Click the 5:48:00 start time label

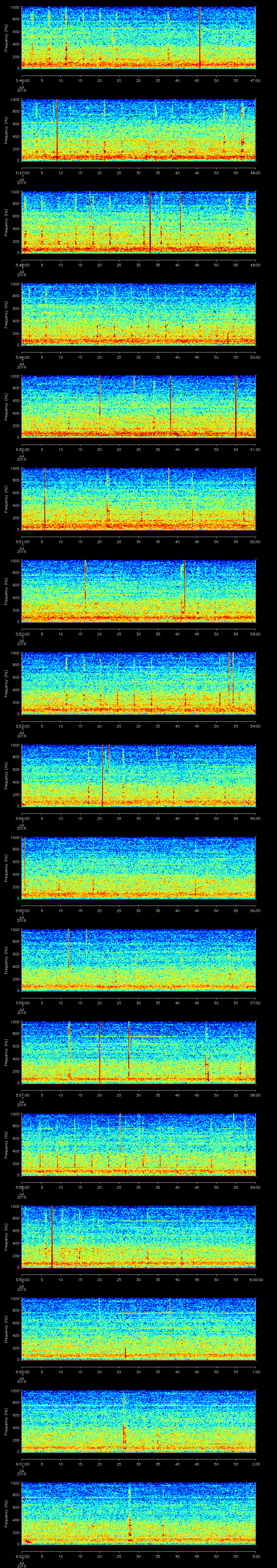pos(21,265)
